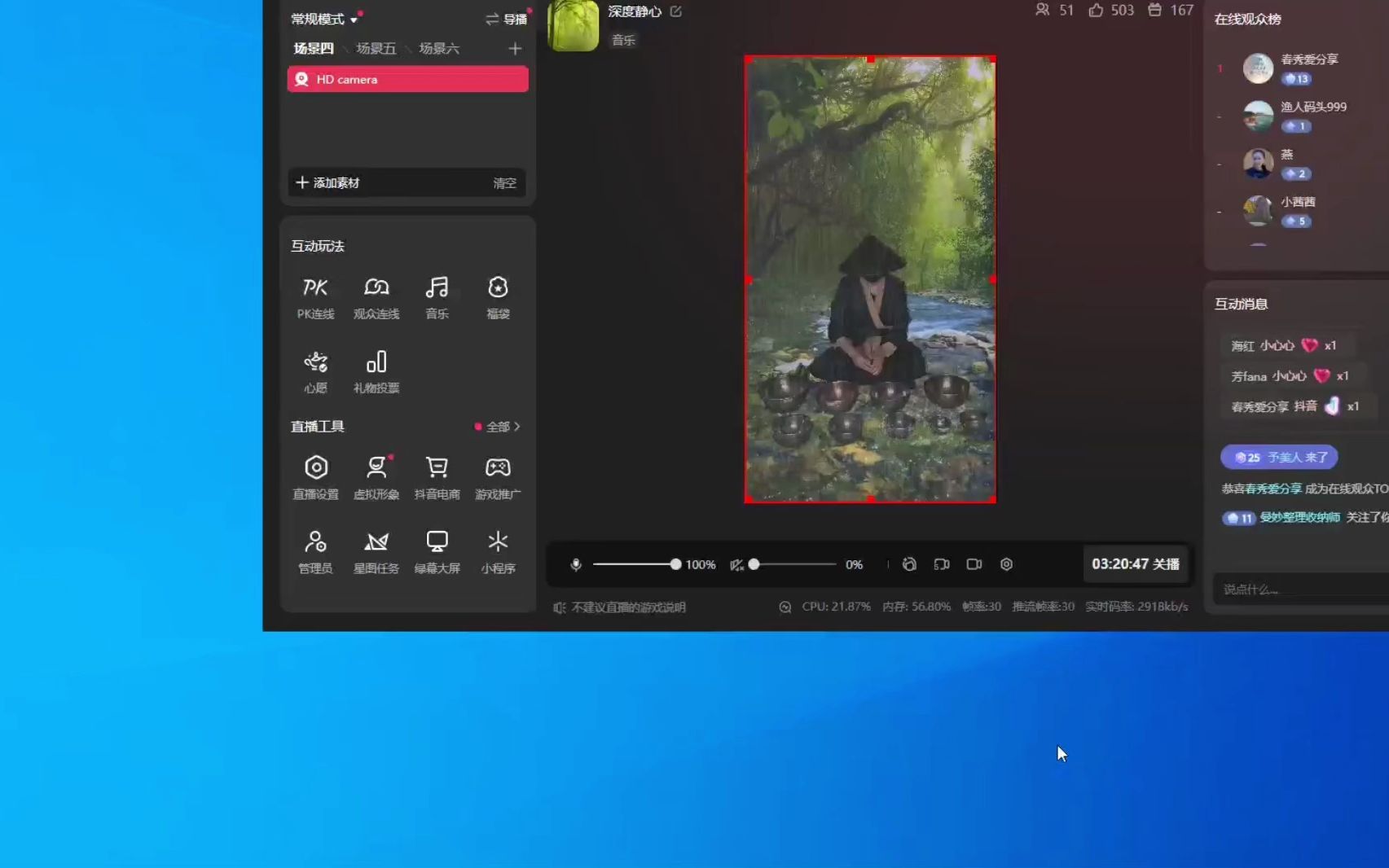Click the beauty effects icon in control bar
This screenshot has width=1389, height=868.
tap(909, 564)
